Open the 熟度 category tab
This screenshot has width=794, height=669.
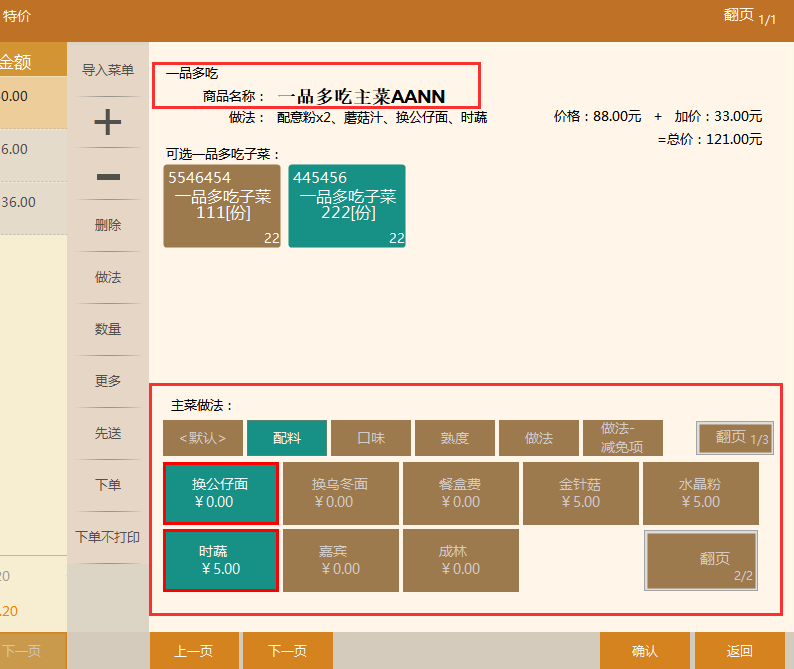tap(454, 438)
